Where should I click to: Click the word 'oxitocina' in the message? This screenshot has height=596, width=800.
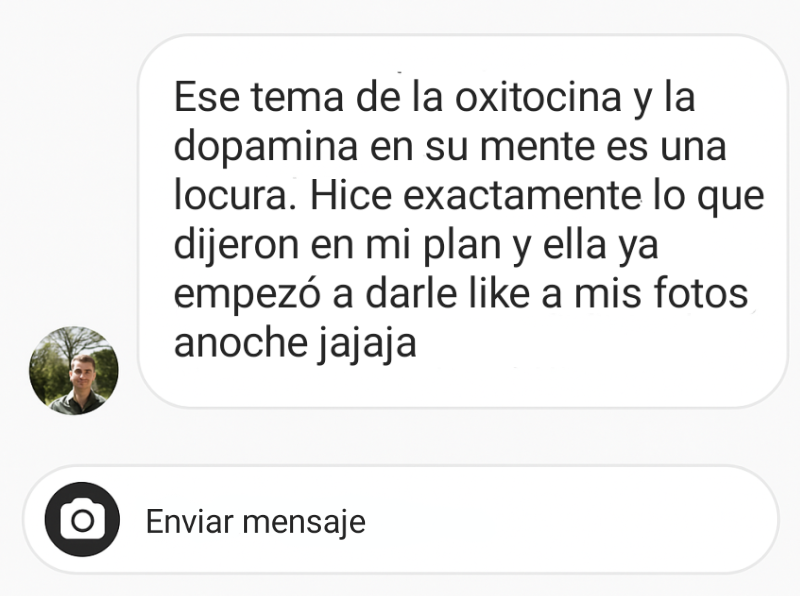[538, 97]
